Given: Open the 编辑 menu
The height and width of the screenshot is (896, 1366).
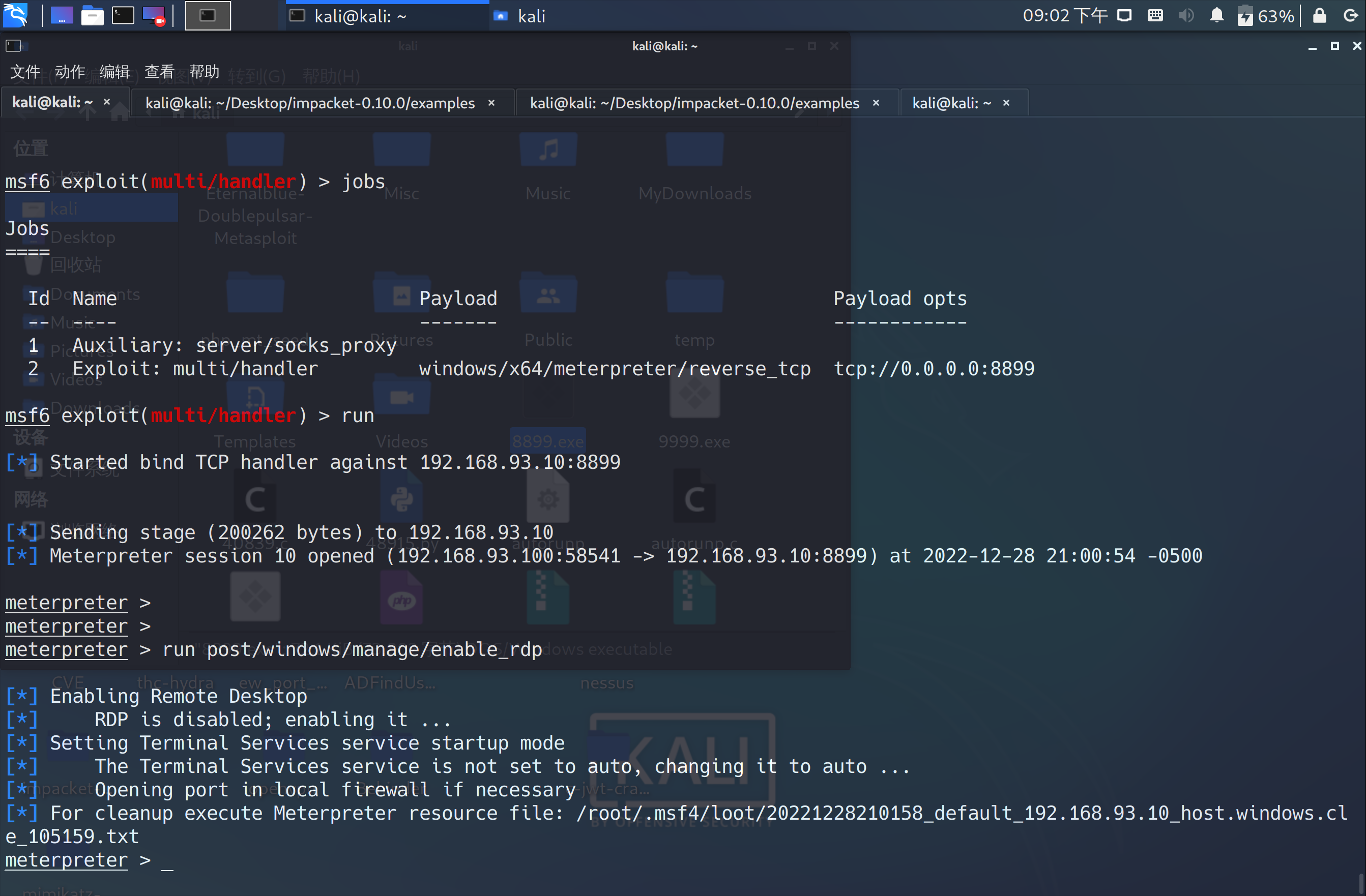Looking at the screenshot, I should click(x=115, y=72).
